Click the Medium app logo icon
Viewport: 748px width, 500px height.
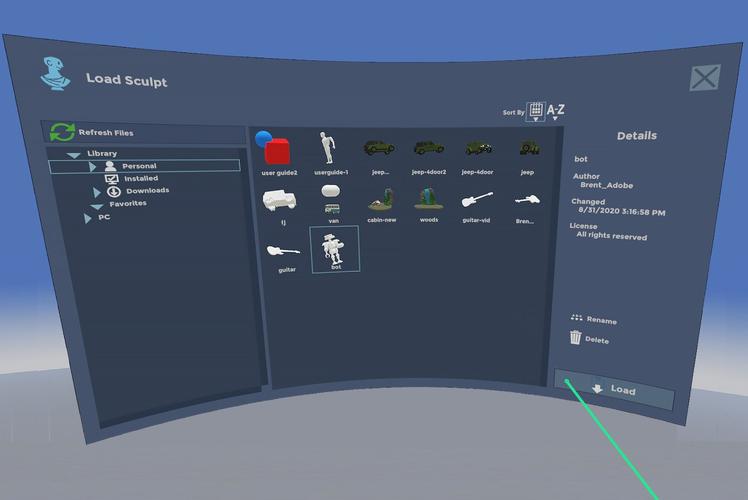point(54,74)
